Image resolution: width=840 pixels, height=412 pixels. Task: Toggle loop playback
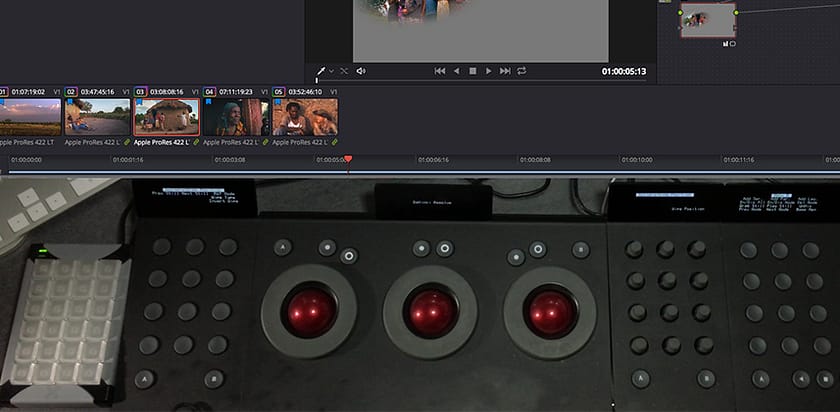(x=521, y=71)
